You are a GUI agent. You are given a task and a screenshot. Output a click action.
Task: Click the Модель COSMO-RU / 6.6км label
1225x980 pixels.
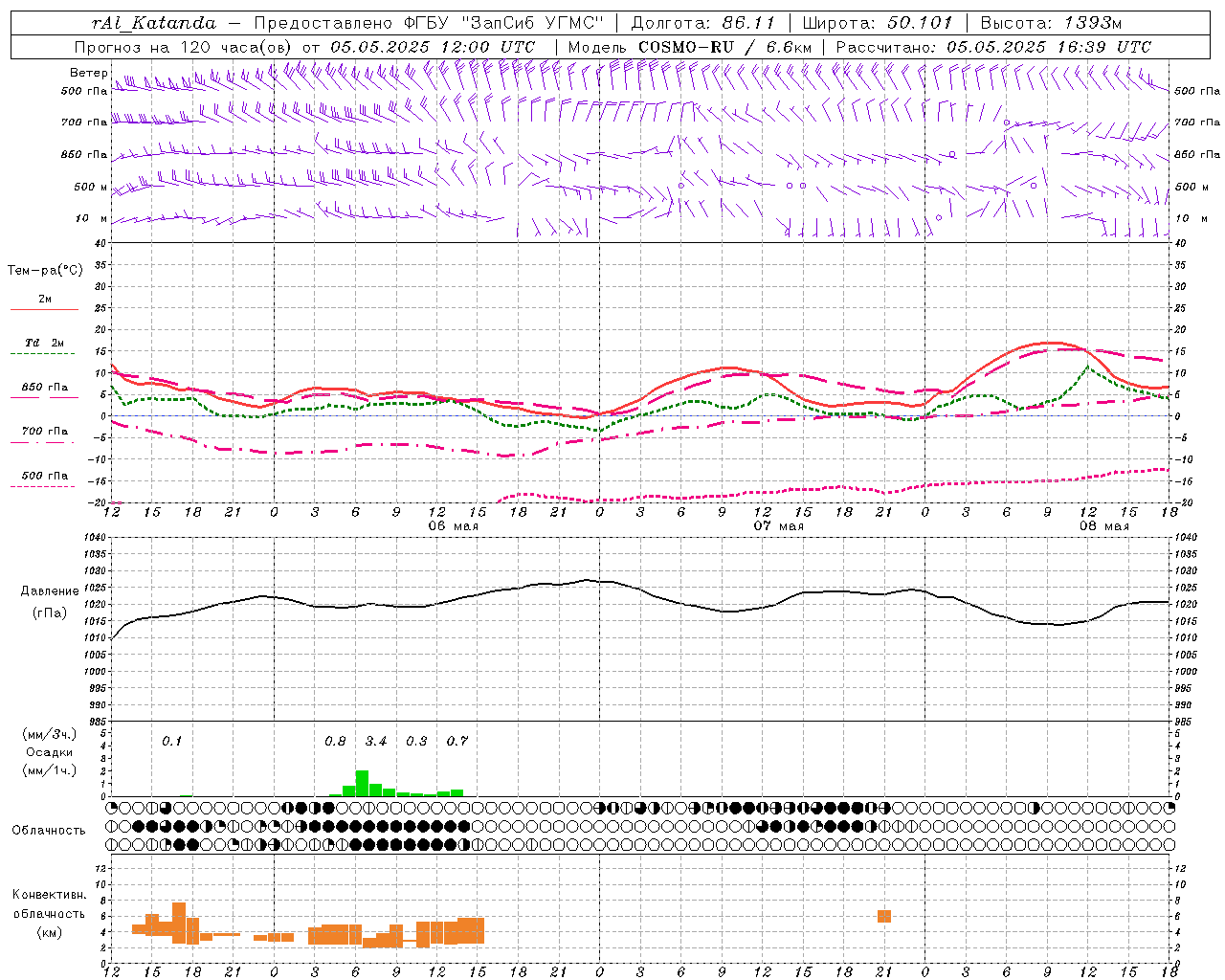(x=690, y=47)
